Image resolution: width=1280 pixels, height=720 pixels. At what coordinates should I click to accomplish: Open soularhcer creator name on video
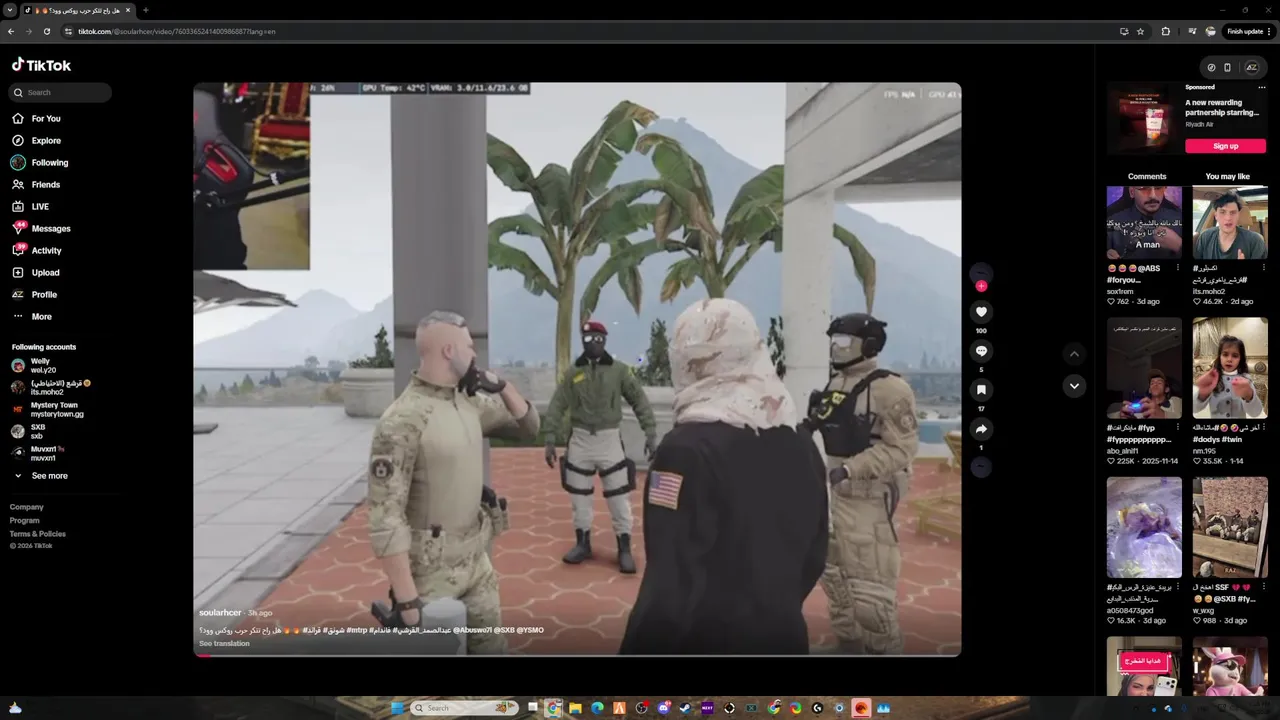[x=220, y=612]
